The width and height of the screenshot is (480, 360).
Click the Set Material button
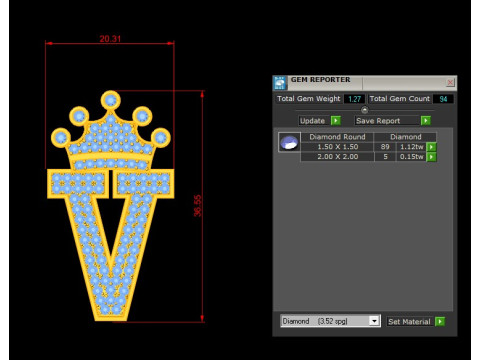click(x=410, y=322)
